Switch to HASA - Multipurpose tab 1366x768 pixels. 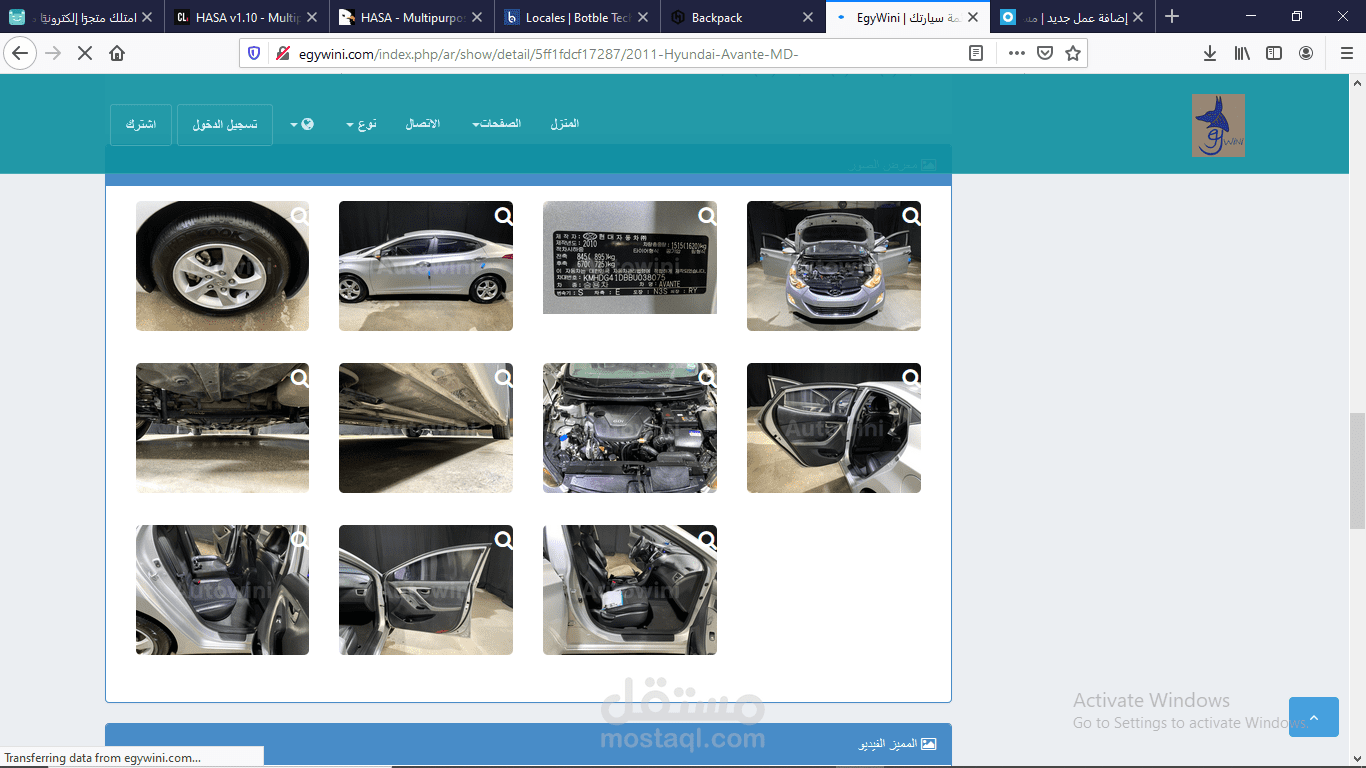(x=412, y=17)
